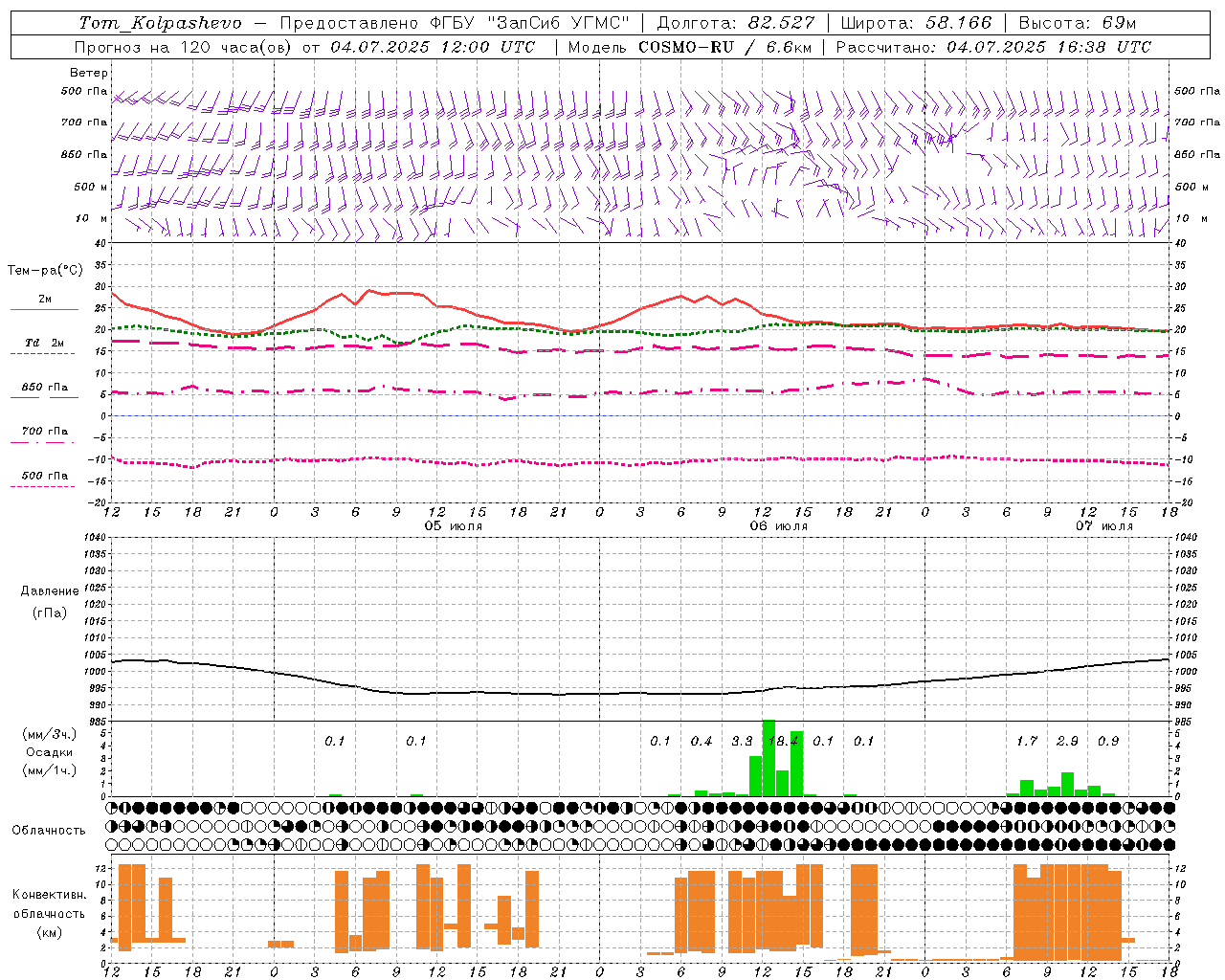This screenshot has height=980, width=1225.
Task: Click the precipitation value 0.9
Action: tap(1108, 742)
